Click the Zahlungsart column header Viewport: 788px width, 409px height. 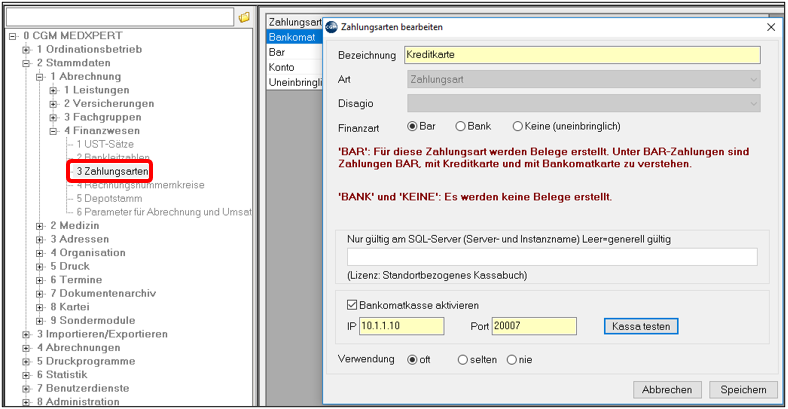click(x=294, y=22)
